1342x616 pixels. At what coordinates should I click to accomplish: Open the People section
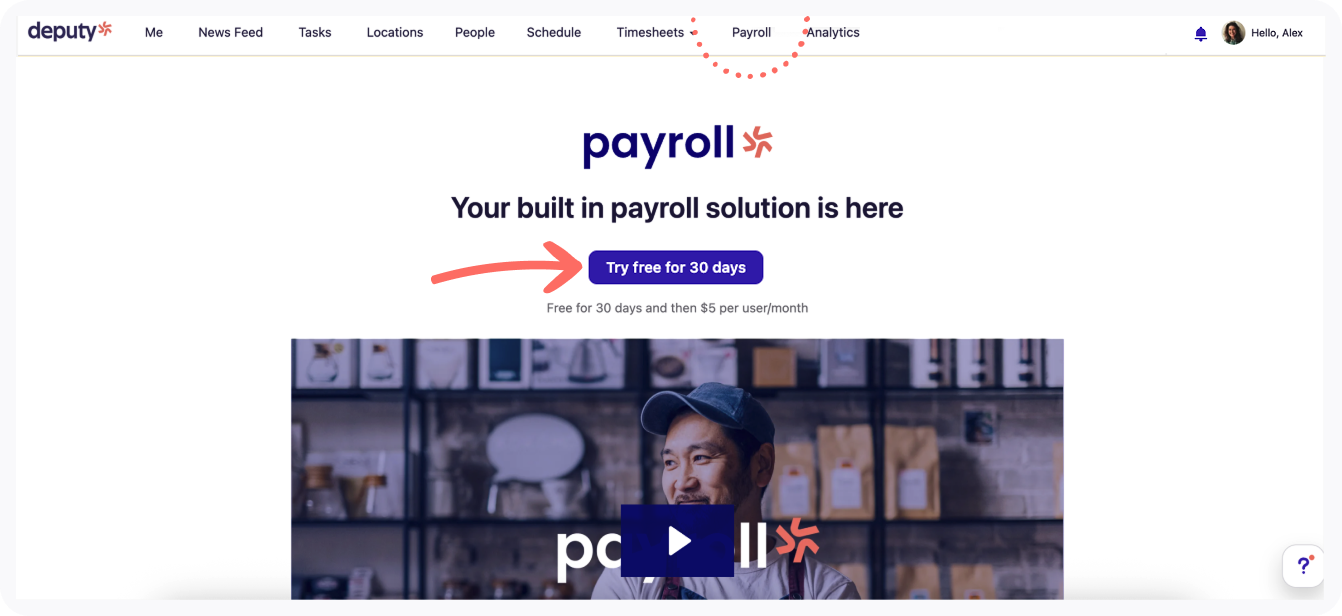475,32
